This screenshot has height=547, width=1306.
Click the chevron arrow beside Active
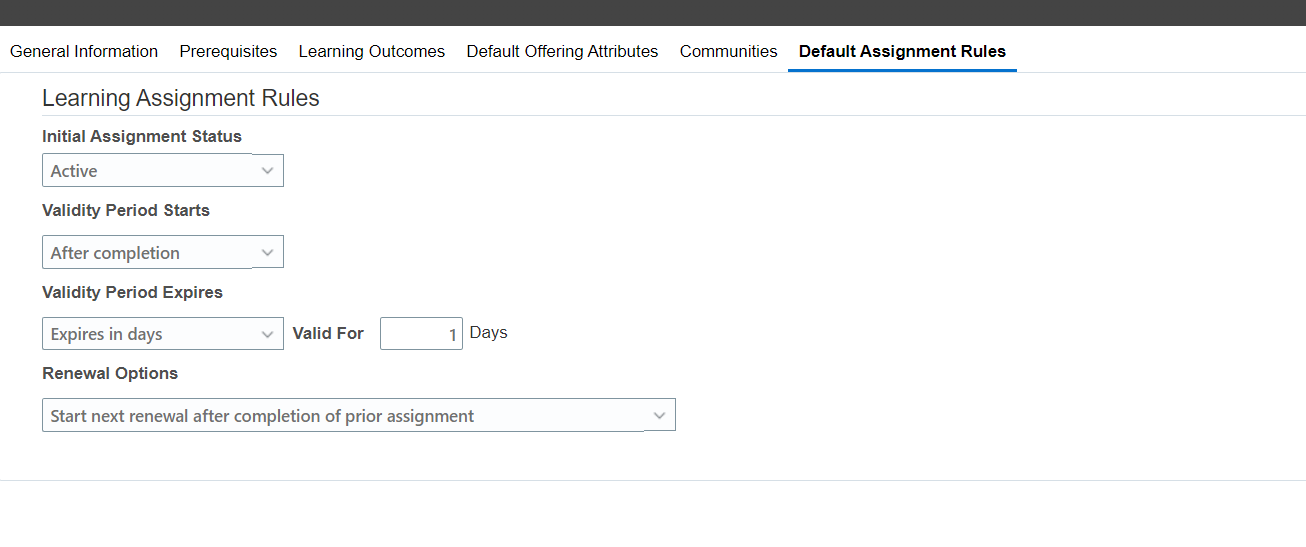coord(268,171)
